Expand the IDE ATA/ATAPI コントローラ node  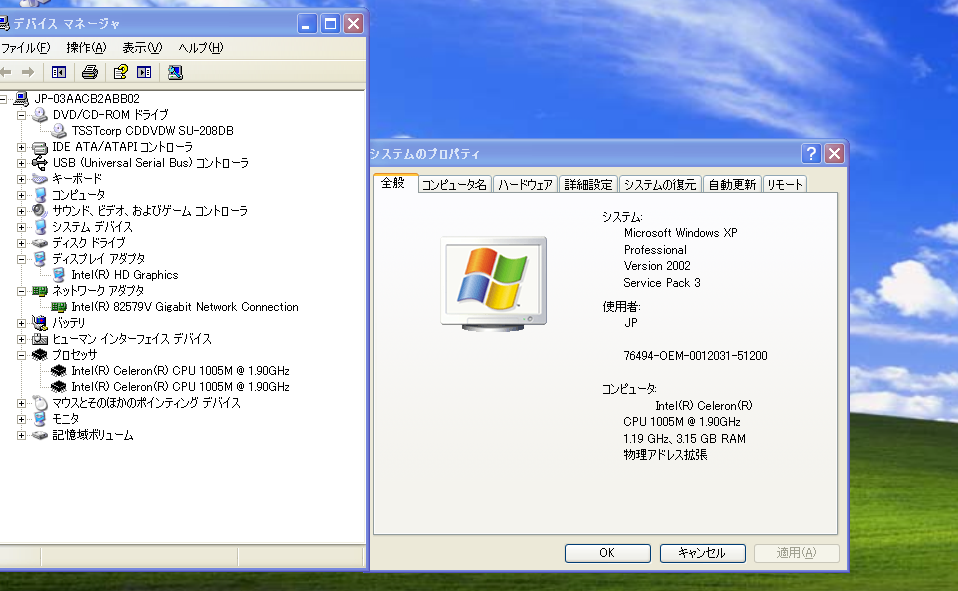[x=21, y=147]
